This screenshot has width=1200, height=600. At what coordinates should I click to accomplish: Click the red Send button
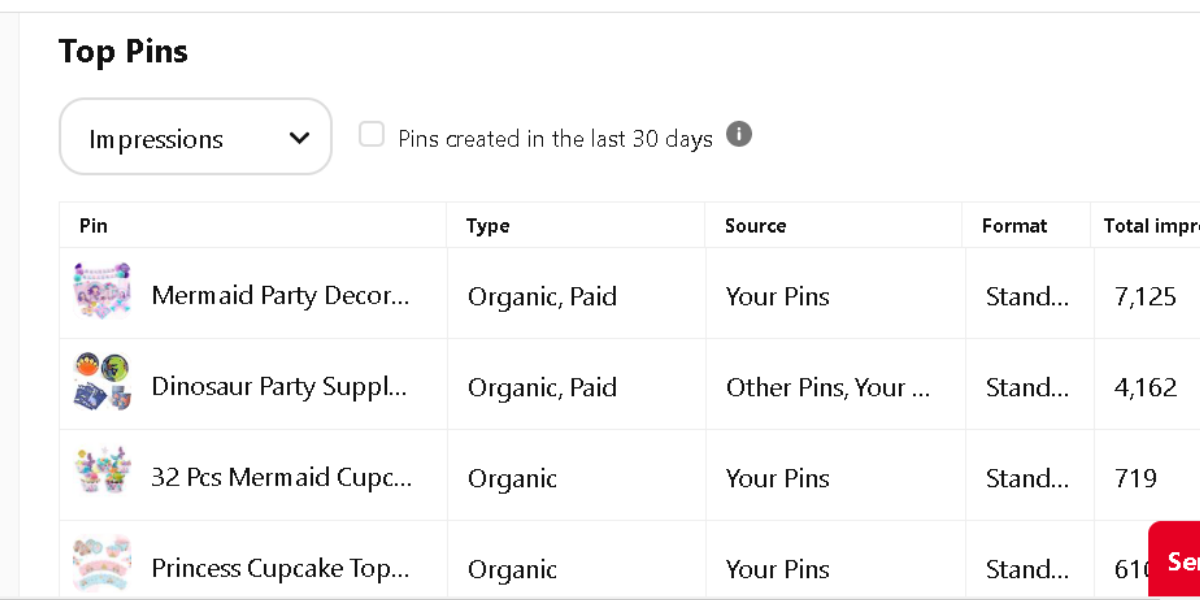(x=1176, y=560)
